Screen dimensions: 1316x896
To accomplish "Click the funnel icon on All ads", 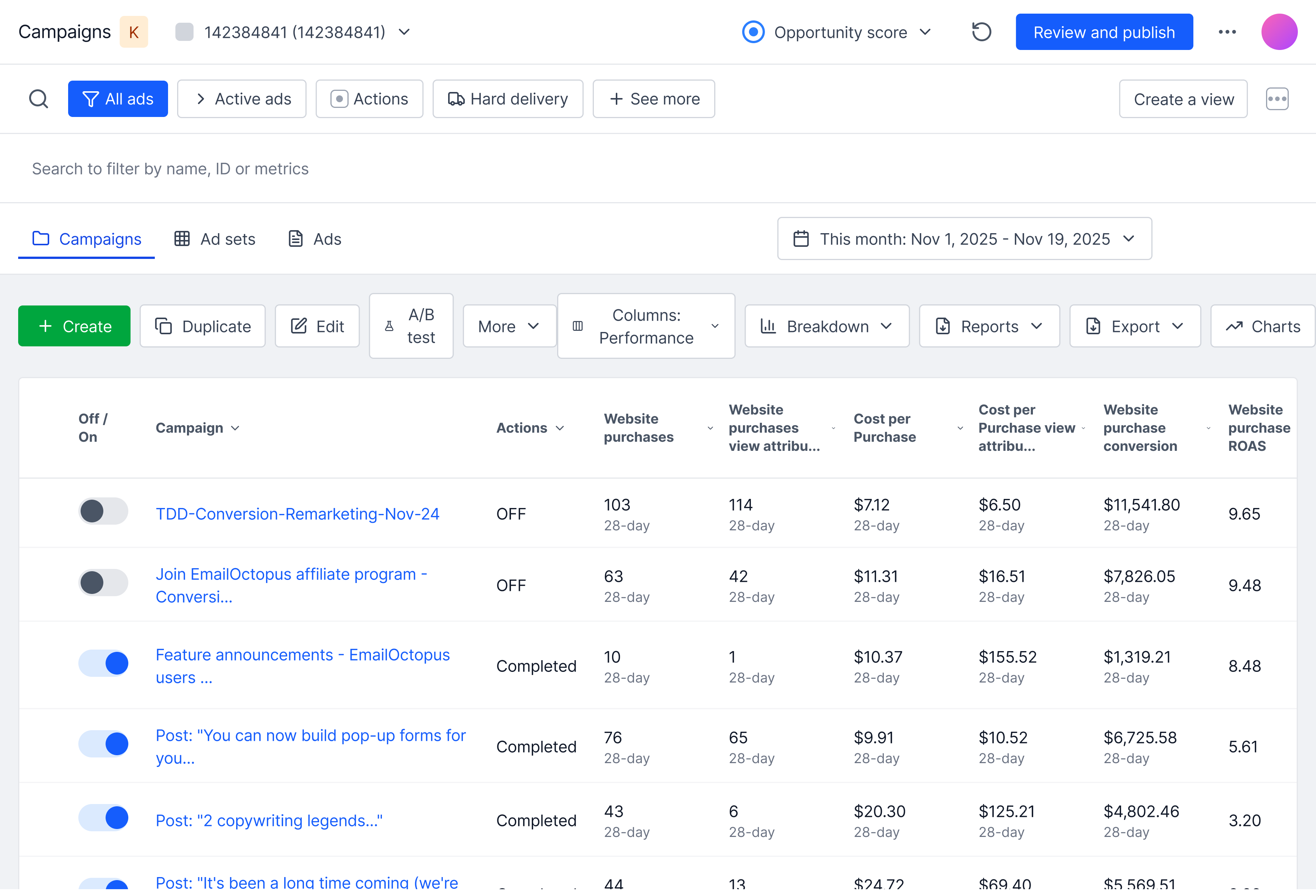I will click(x=90, y=99).
